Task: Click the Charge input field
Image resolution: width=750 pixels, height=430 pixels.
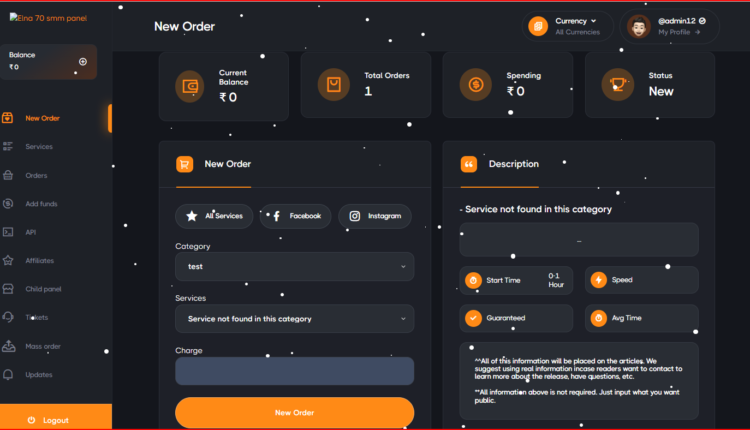Action: 294,371
